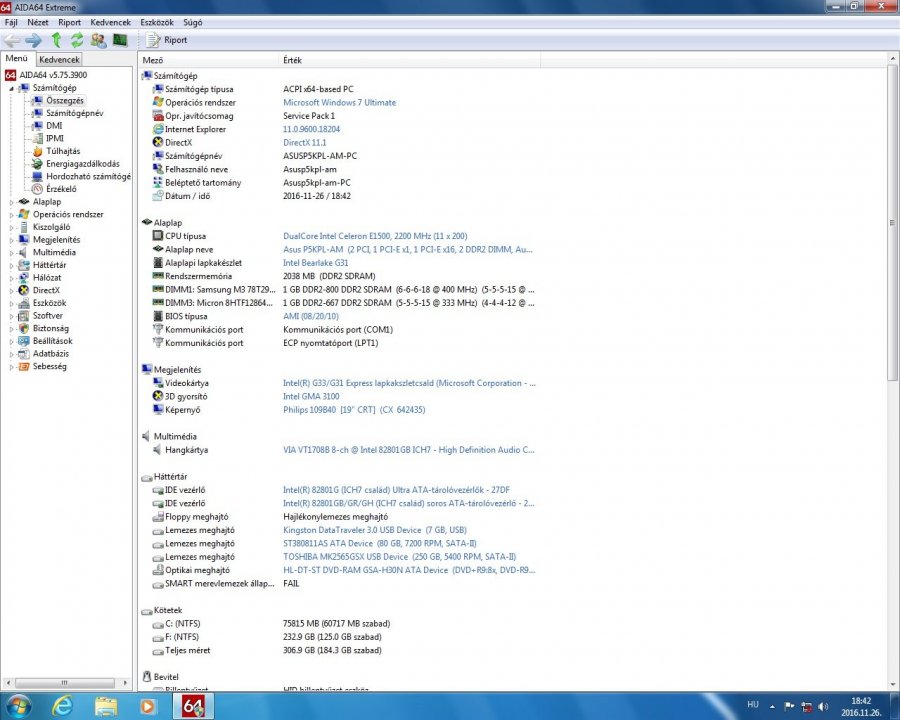The image size is (900, 720).
Task: Open the ST380811AS ATA Device link
Action: [379, 543]
